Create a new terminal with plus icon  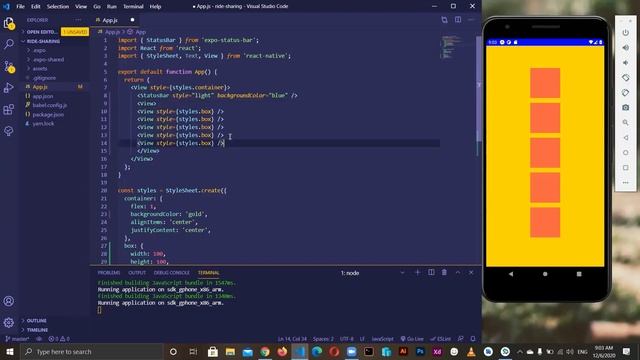[x=417, y=272]
